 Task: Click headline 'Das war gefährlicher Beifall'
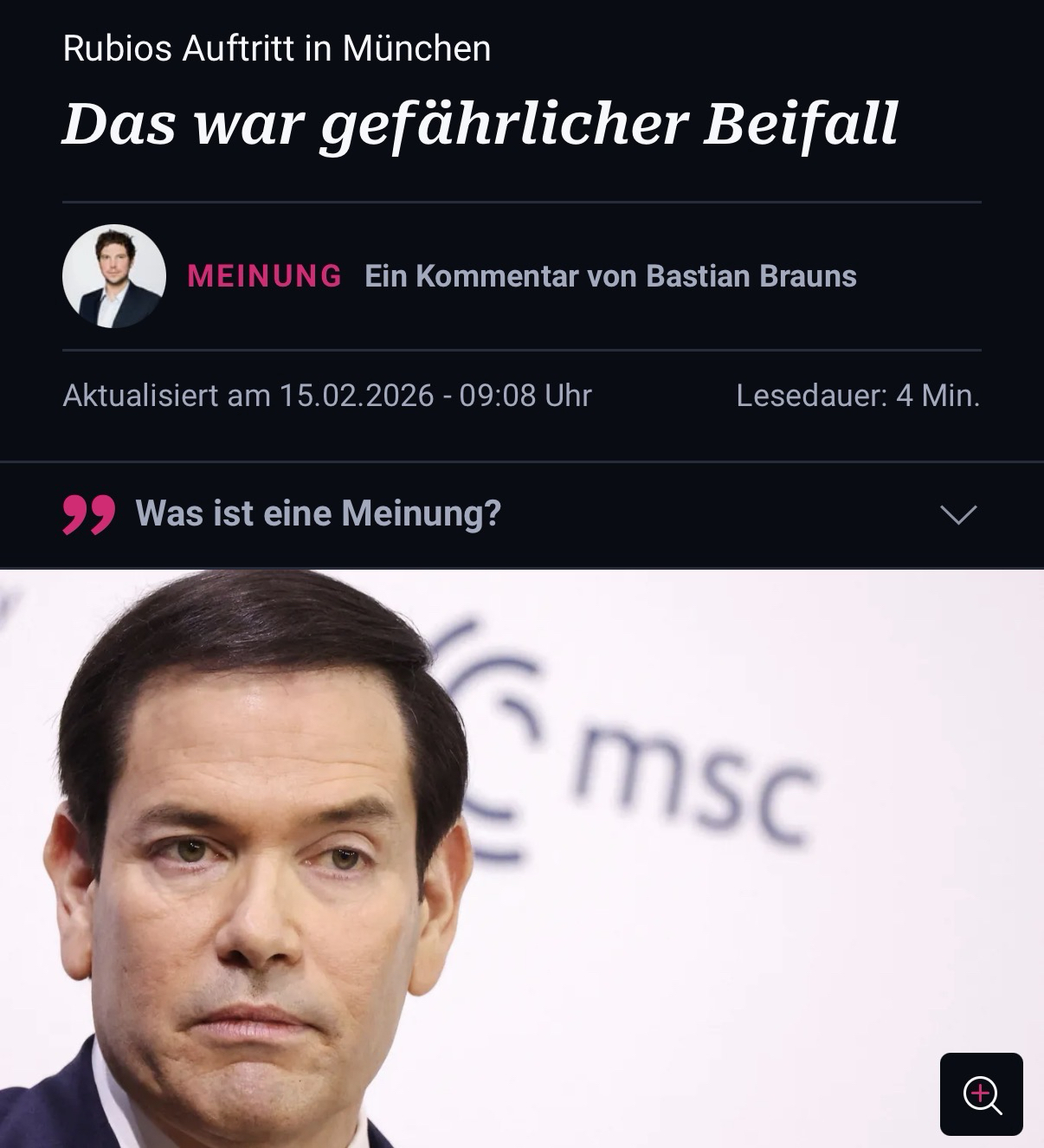(480, 125)
